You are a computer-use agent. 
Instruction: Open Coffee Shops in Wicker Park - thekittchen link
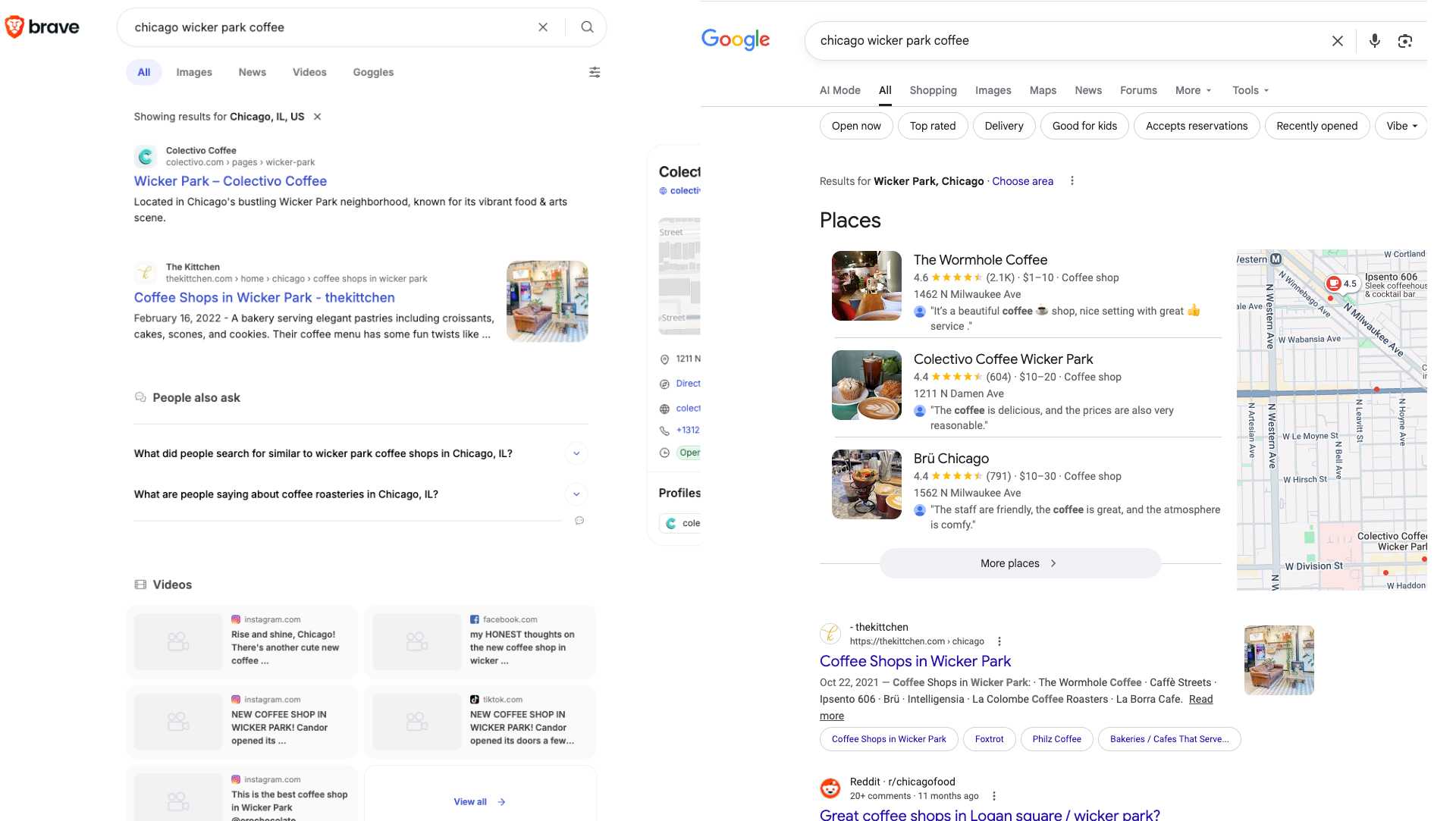[x=265, y=298]
